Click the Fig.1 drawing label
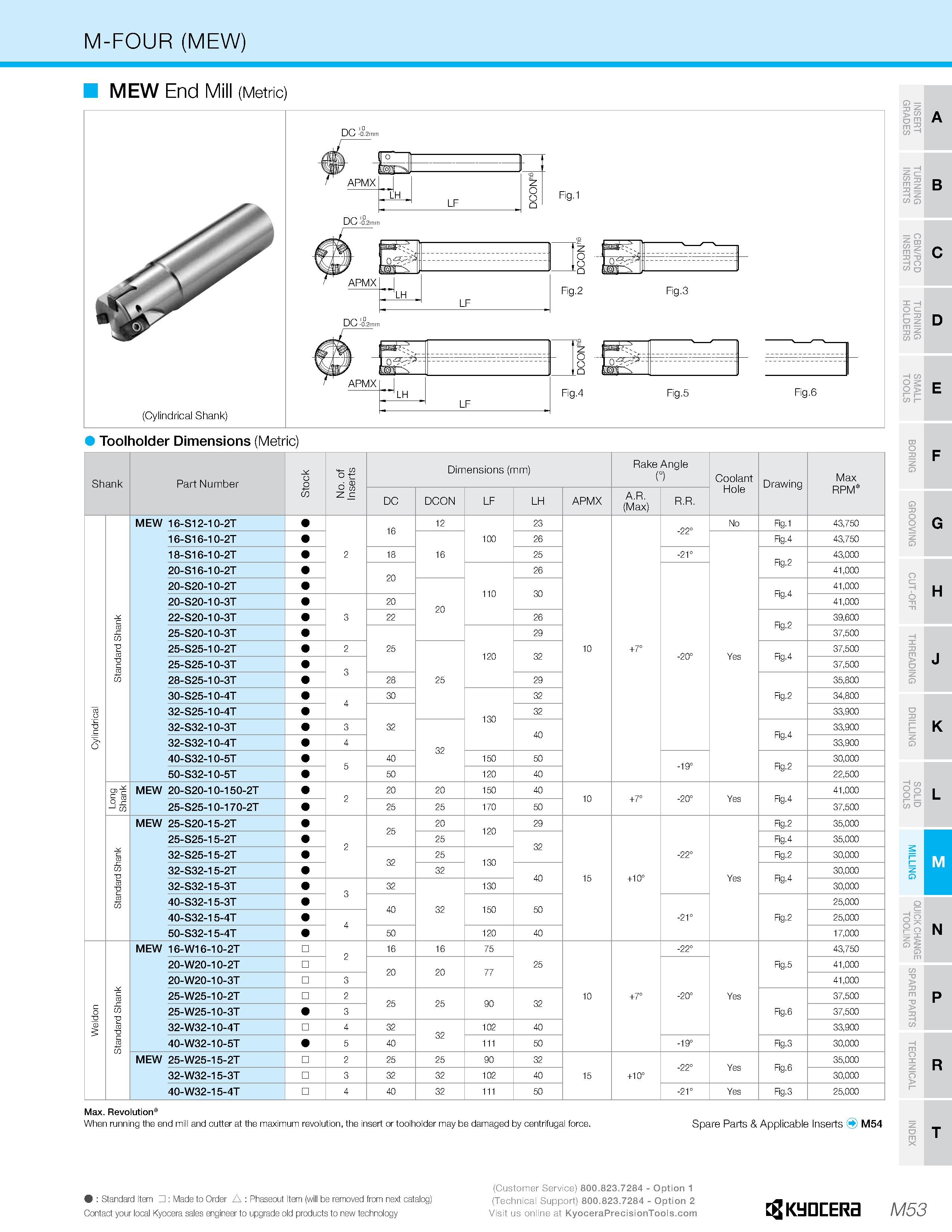This screenshot has height=1232, width=952. pos(569,195)
